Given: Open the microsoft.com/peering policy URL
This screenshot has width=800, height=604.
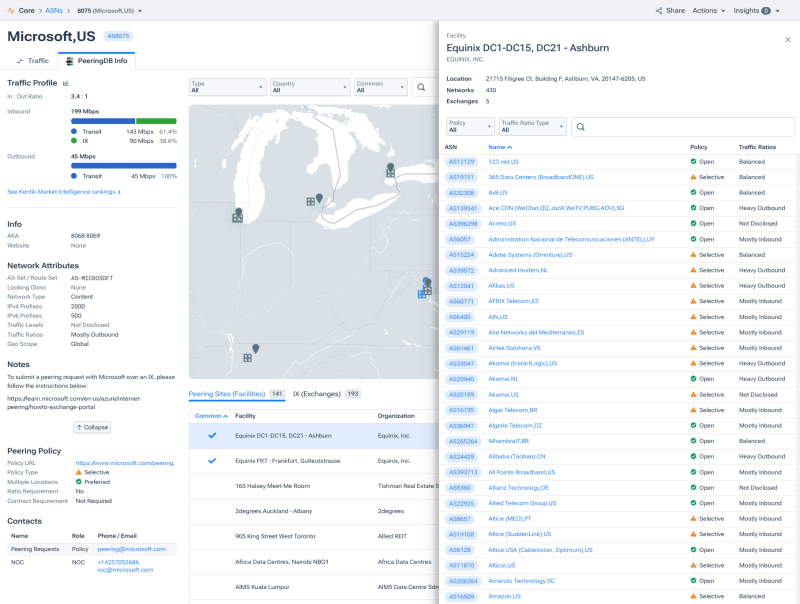Looking at the screenshot, I should pyautogui.click(x=124, y=463).
